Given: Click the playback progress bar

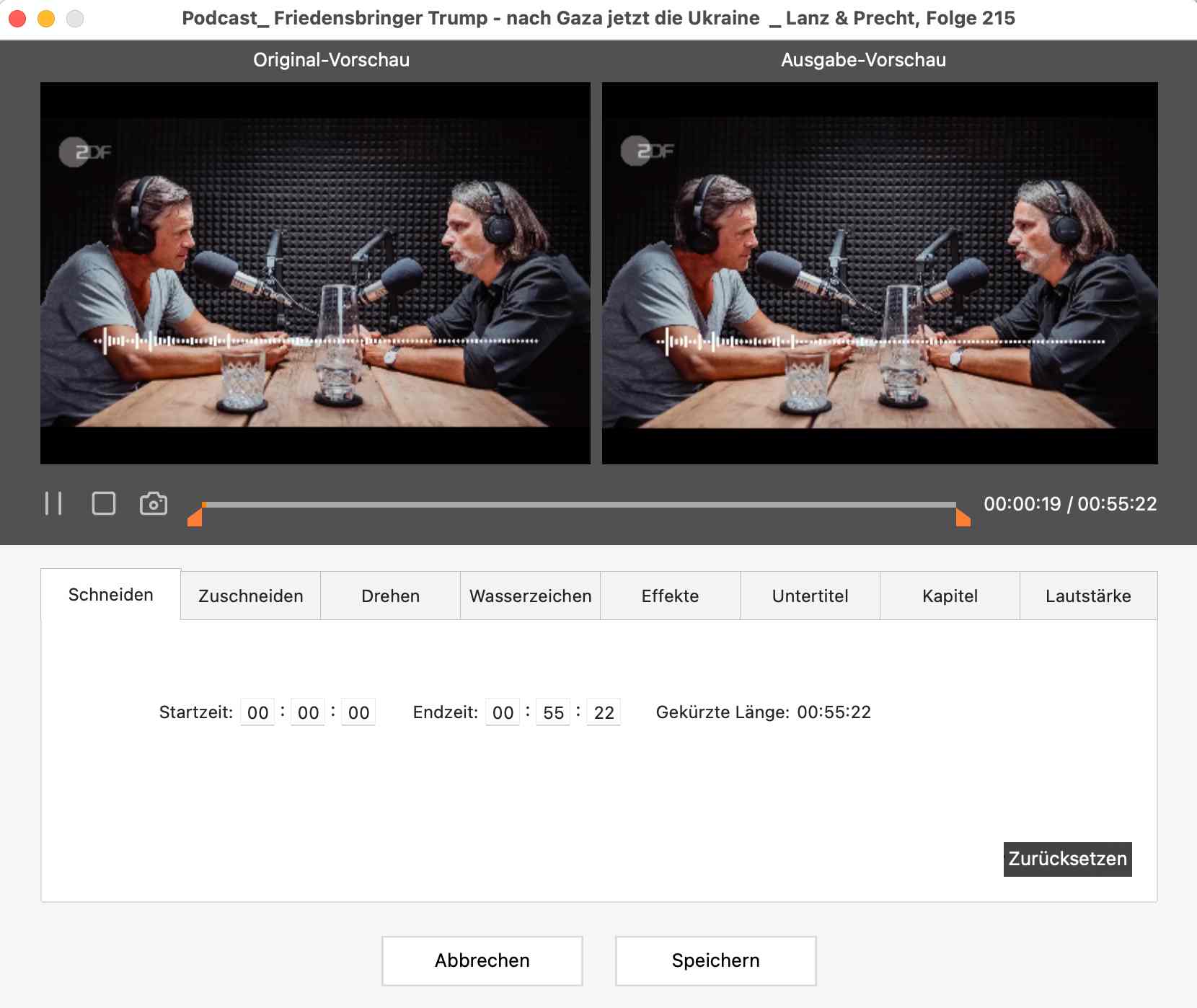Looking at the screenshot, I should click(577, 505).
